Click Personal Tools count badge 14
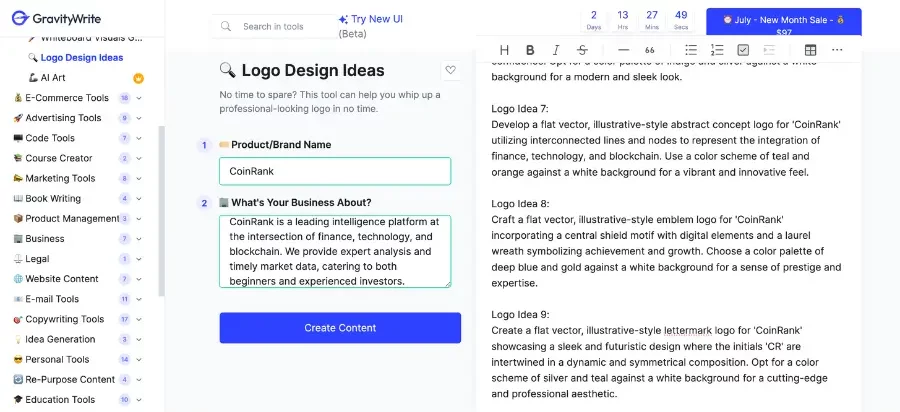Screen dimensions: 900x412 point(124,359)
